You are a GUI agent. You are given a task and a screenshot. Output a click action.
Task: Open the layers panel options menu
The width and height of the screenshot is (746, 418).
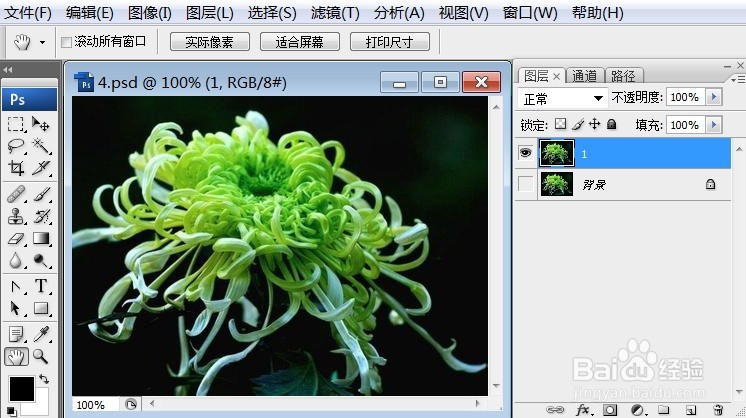pos(738,79)
